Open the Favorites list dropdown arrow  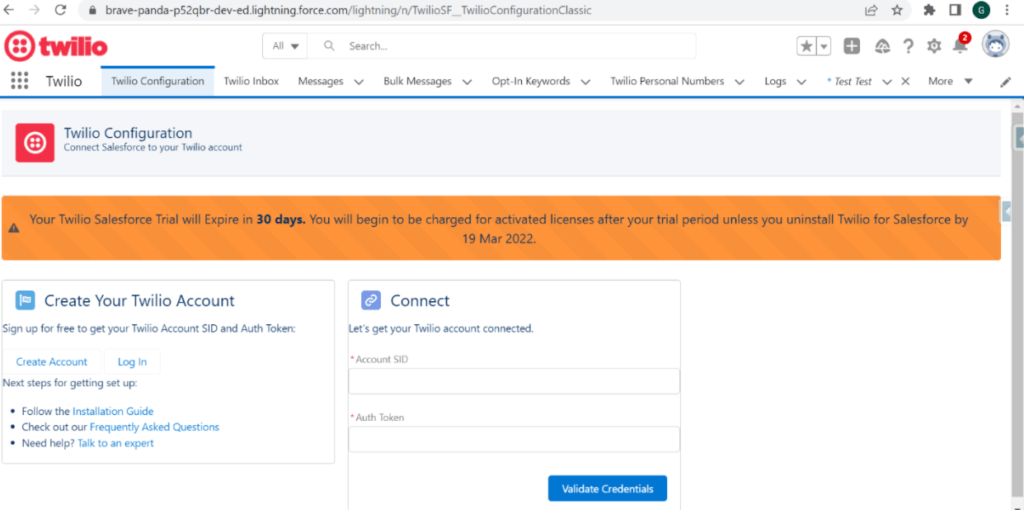[x=824, y=46]
